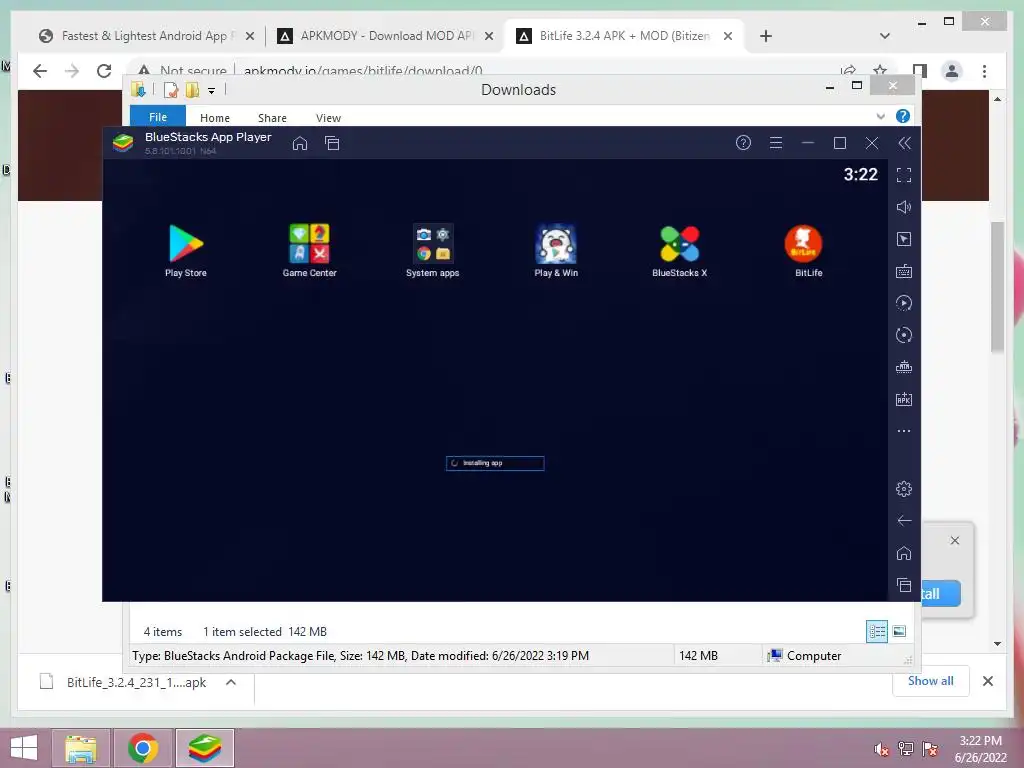Open the View ribbon tab in Downloads window
The image size is (1024, 768).
tap(328, 118)
